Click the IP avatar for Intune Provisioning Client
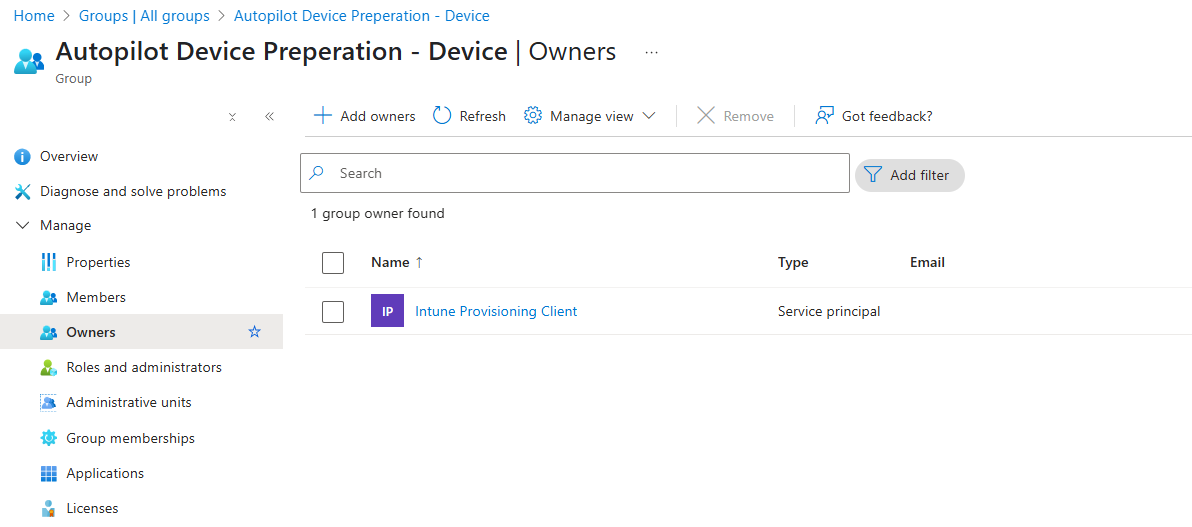This screenshot has height=527, width=1192. (387, 311)
